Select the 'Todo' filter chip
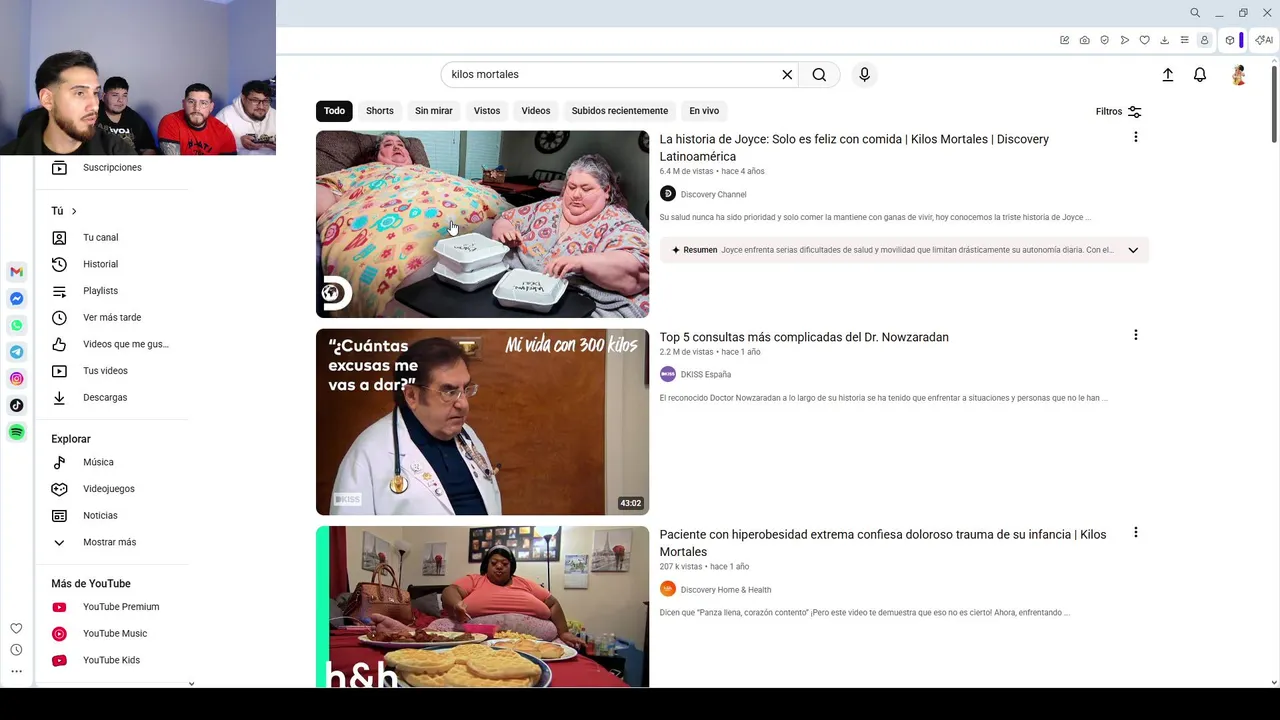 (334, 111)
